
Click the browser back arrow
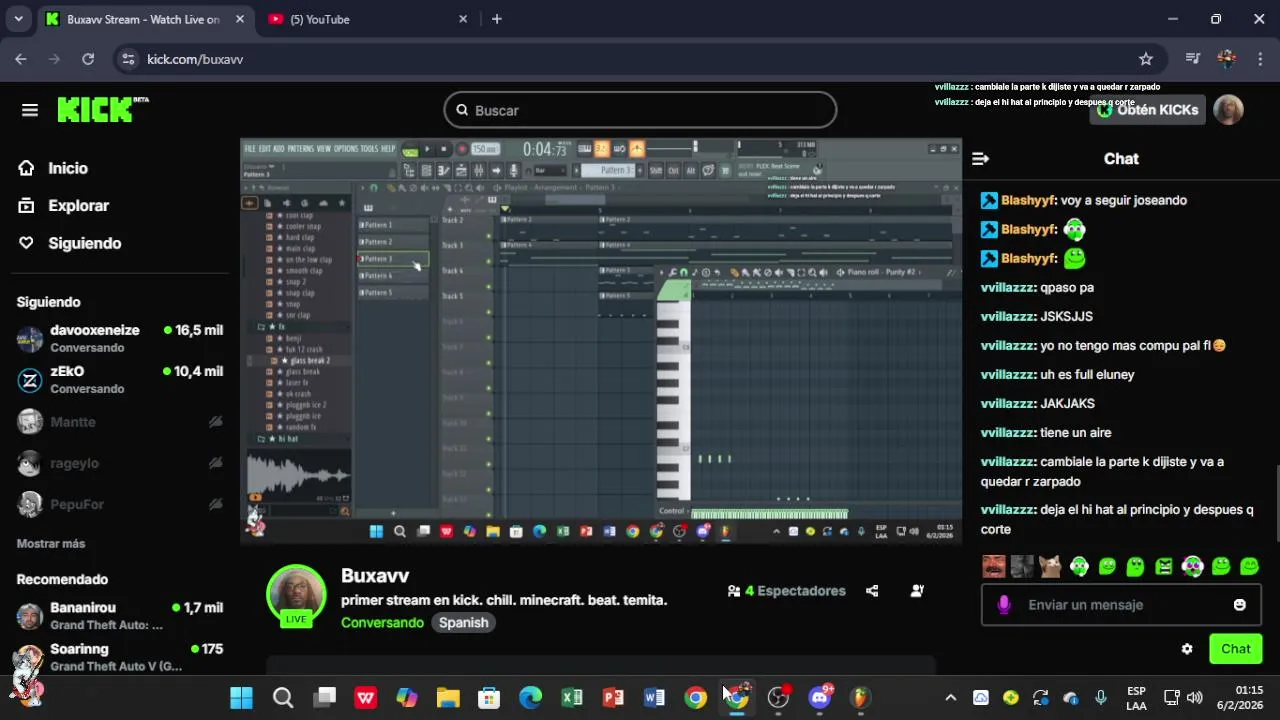21,59
